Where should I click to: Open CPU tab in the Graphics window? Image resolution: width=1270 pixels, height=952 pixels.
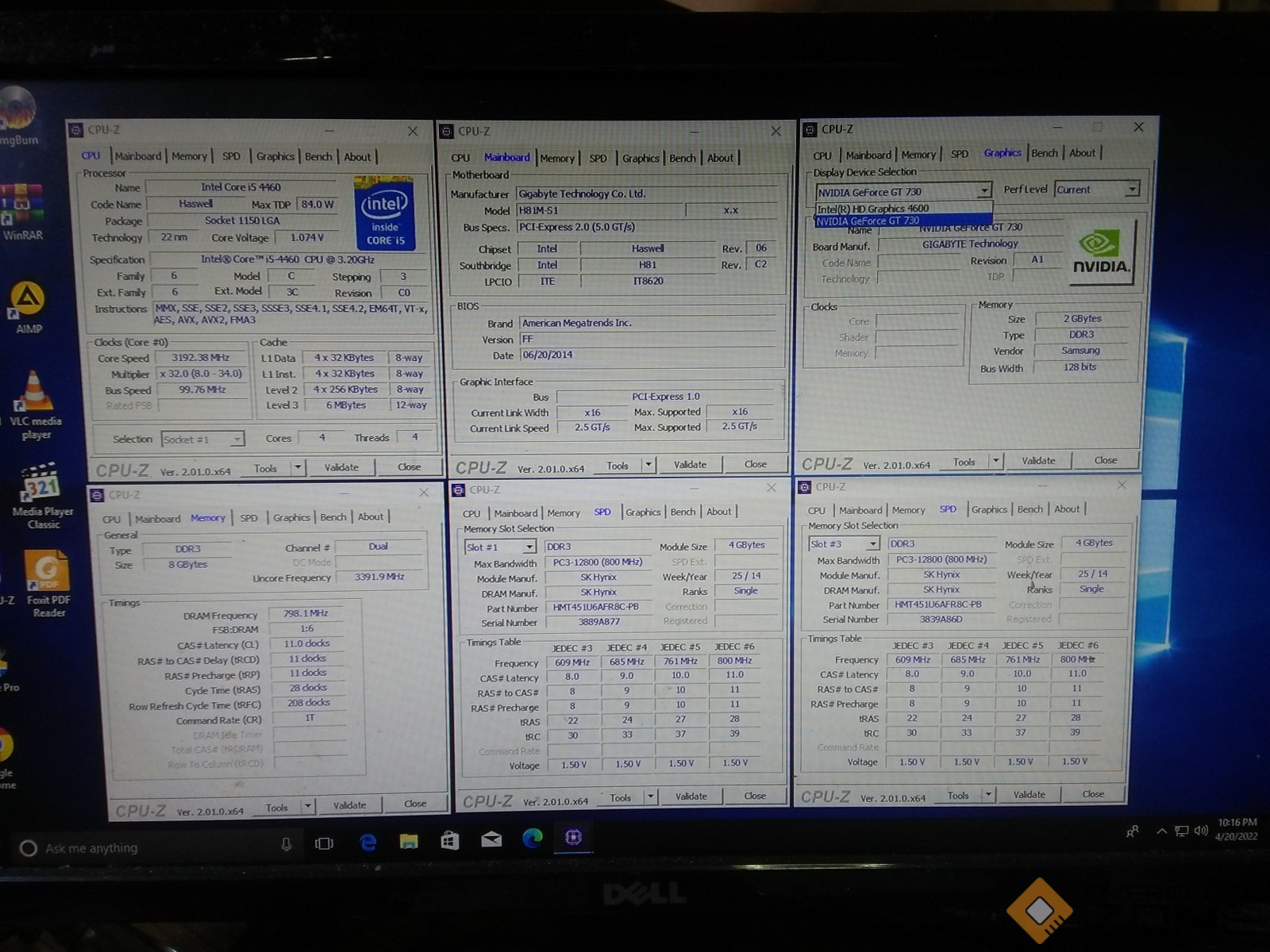click(x=822, y=155)
